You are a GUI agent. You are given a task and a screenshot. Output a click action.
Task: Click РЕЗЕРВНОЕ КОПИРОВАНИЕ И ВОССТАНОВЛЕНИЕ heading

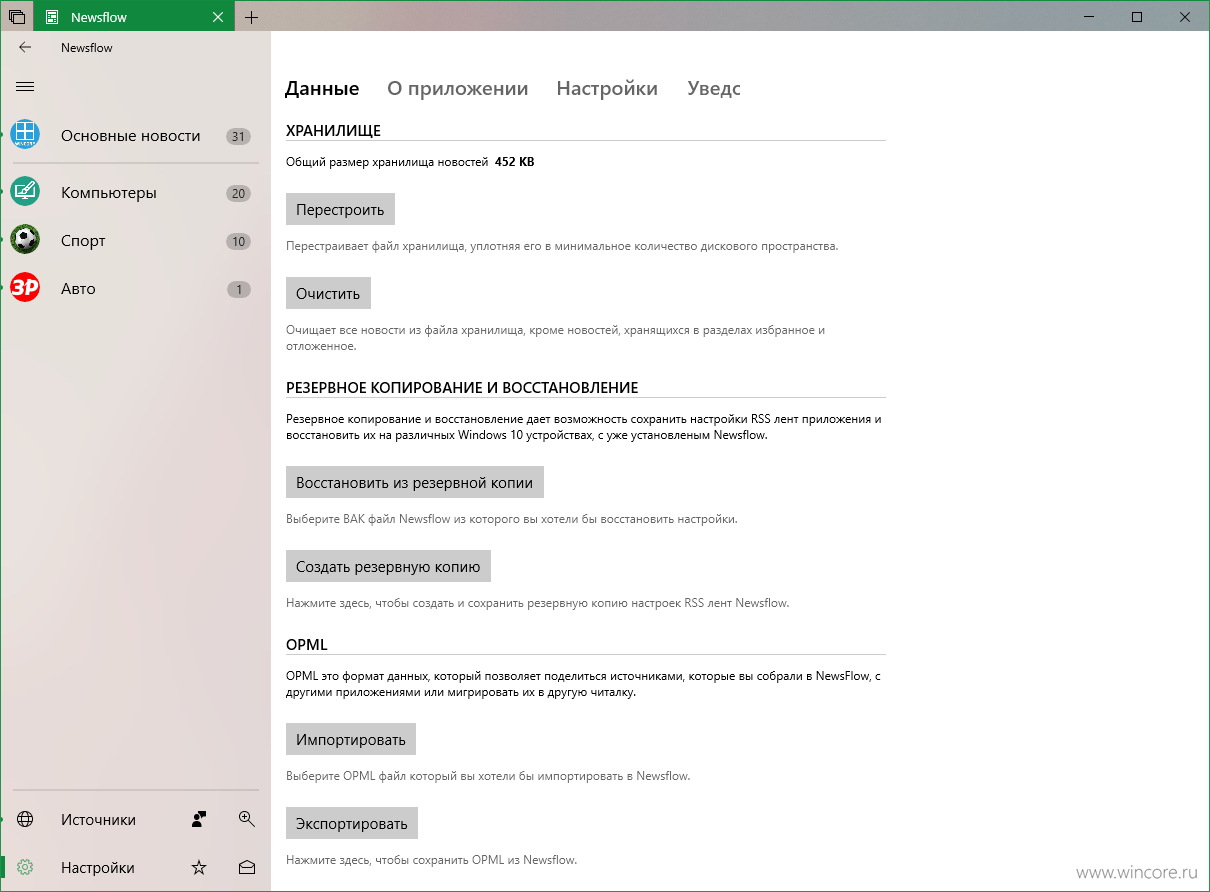pyautogui.click(x=462, y=387)
